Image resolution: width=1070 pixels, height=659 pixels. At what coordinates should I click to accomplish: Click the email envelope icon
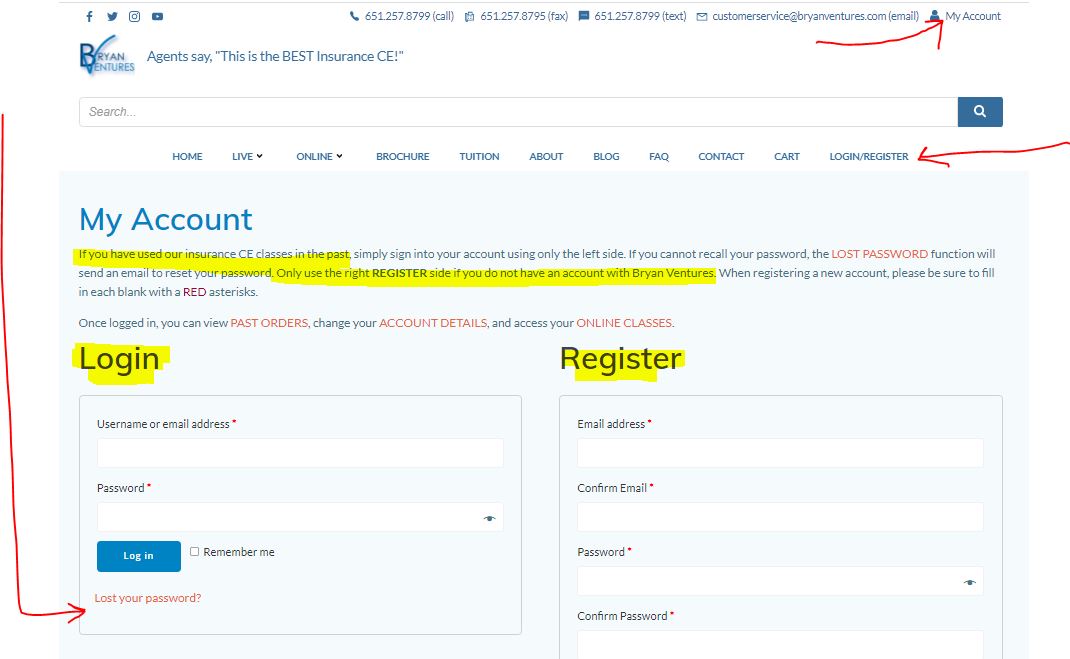pos(702,17)
